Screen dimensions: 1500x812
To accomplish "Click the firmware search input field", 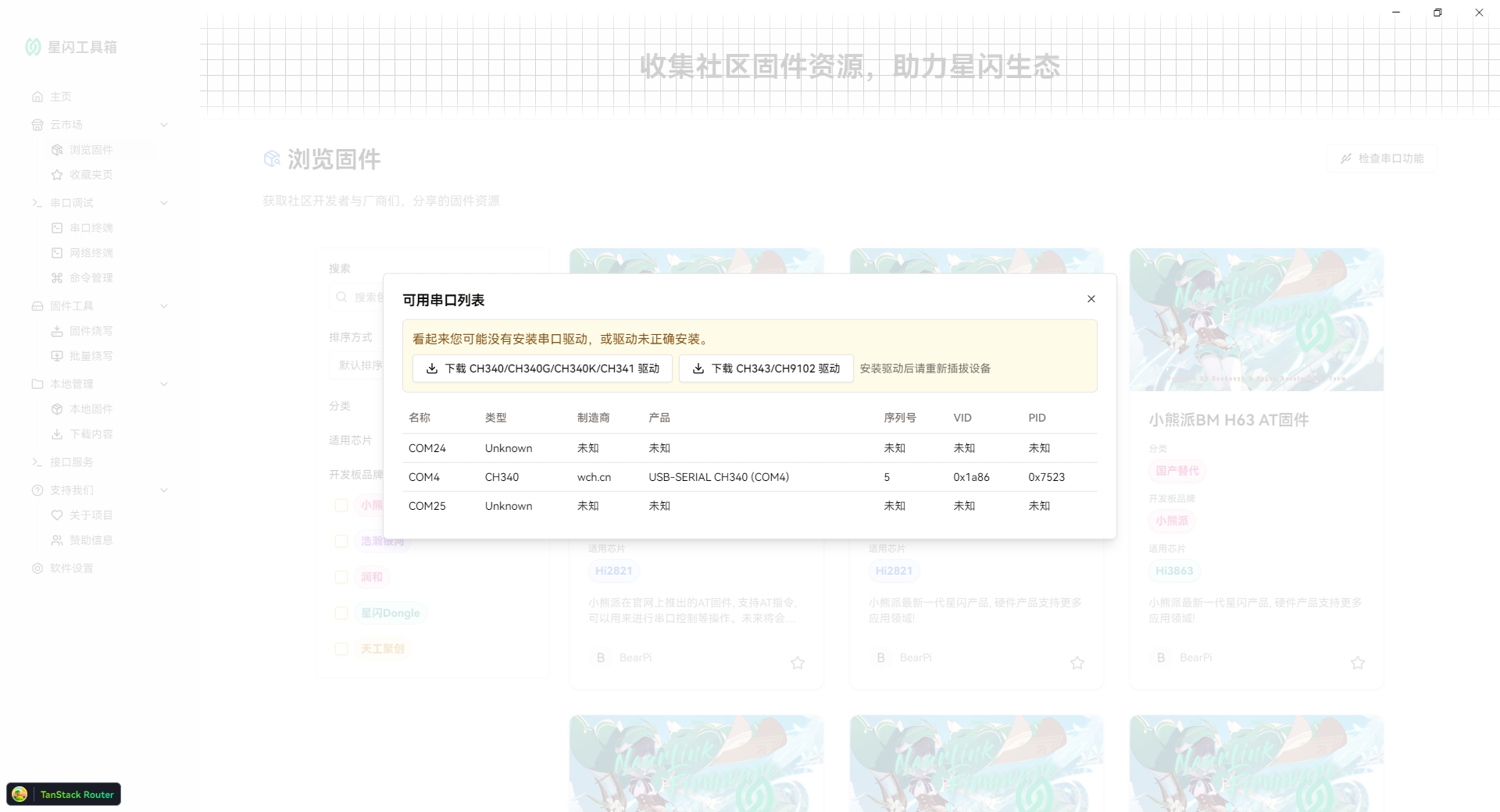I will [x=356, y=297].
